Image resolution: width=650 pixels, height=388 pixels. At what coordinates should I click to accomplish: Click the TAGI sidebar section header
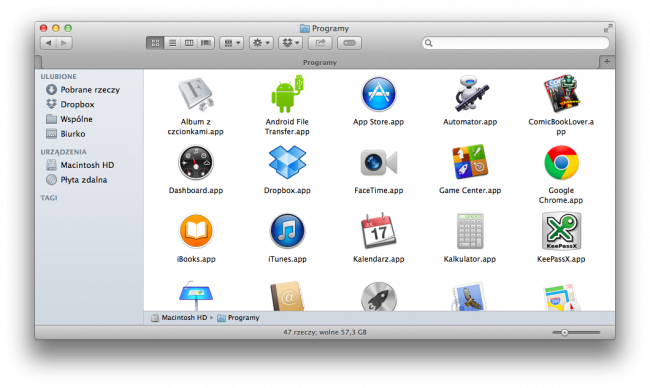coord(49,198)
